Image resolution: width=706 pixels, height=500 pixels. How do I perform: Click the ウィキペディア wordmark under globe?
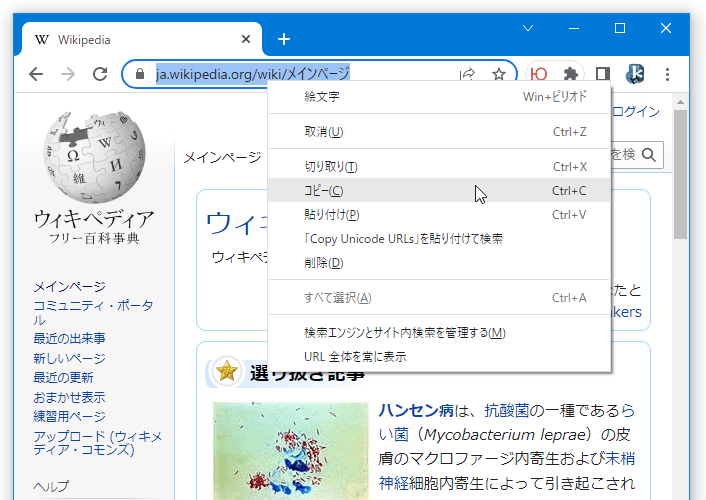[x=94, y=219]
